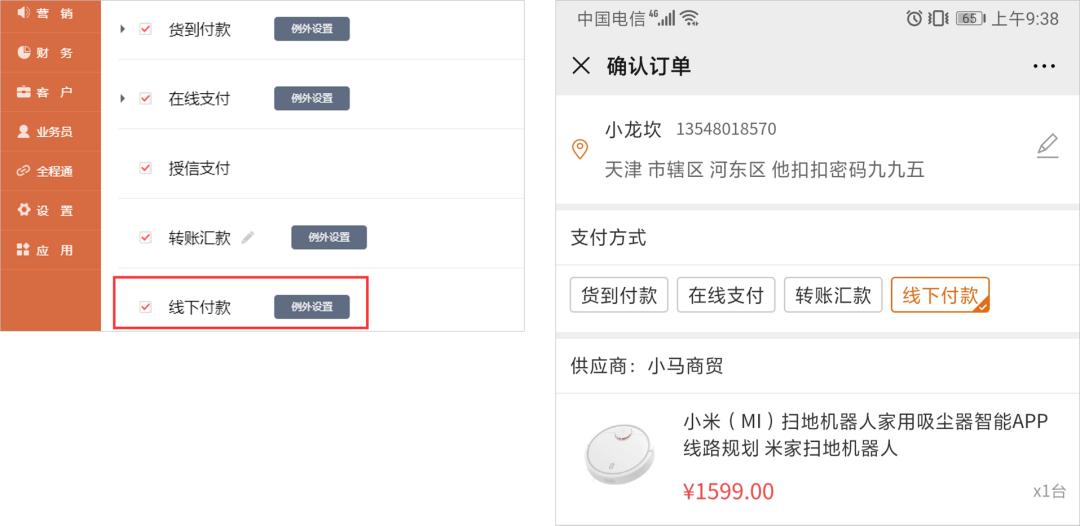1080x526 pixels.
Task: Uncheck the 授信支付 checkbox
Action: point(145,168)
